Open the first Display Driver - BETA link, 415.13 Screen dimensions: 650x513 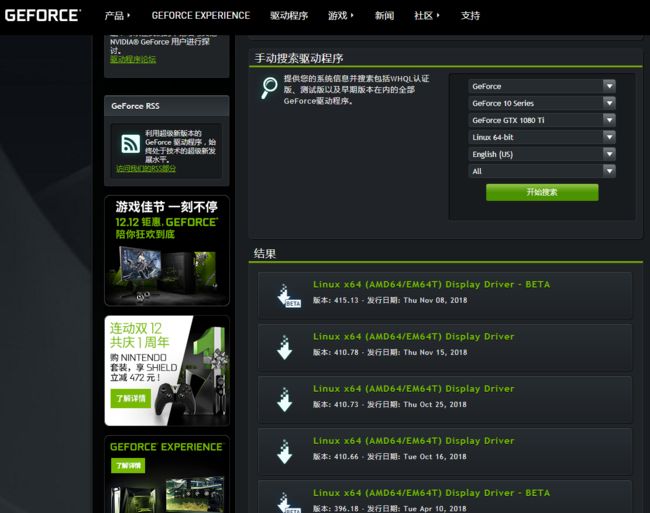pyautogui.click(x=432, y=284)
